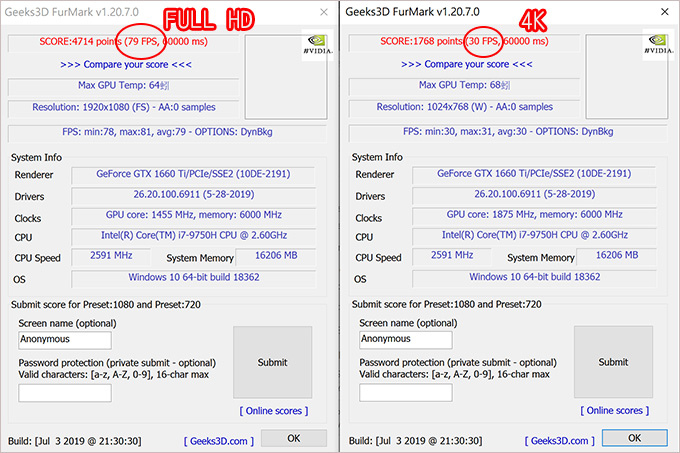Click OK button in right FurMark window
The width and height of the screenshot is (680, 453).
coord(634,437)
